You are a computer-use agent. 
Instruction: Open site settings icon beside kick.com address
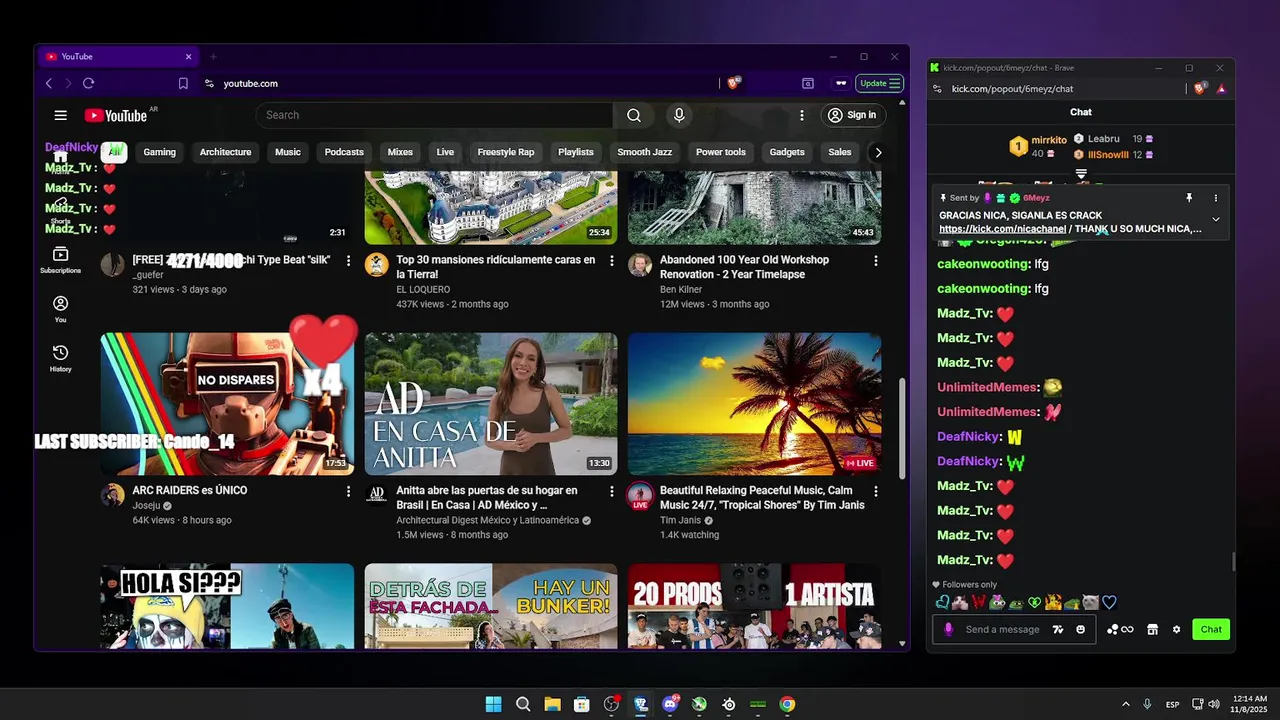pyautogui.click(x=937, y=89)
